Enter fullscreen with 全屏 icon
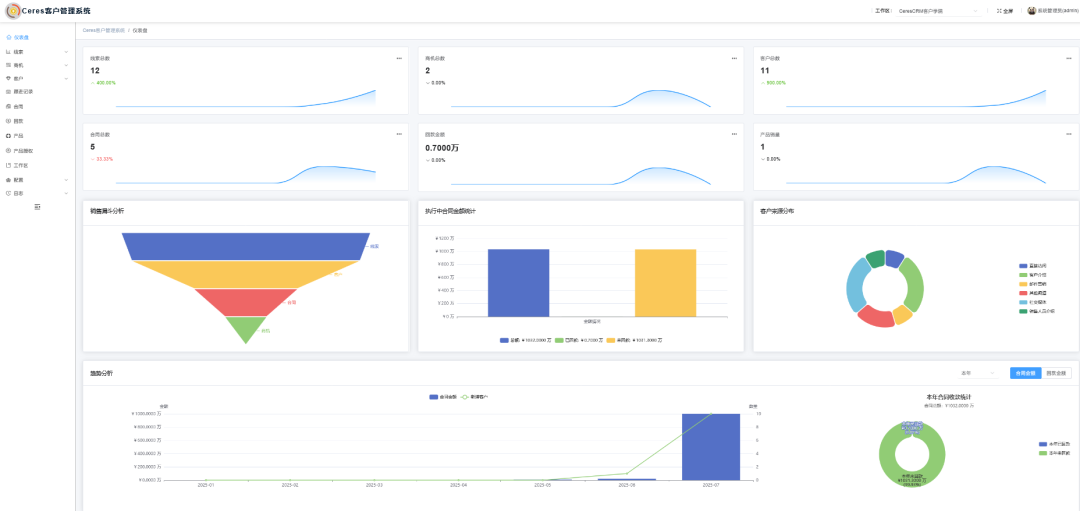Image resolution: width=1080 pixels, height=511 pixels. click(x=1001, y=11)
